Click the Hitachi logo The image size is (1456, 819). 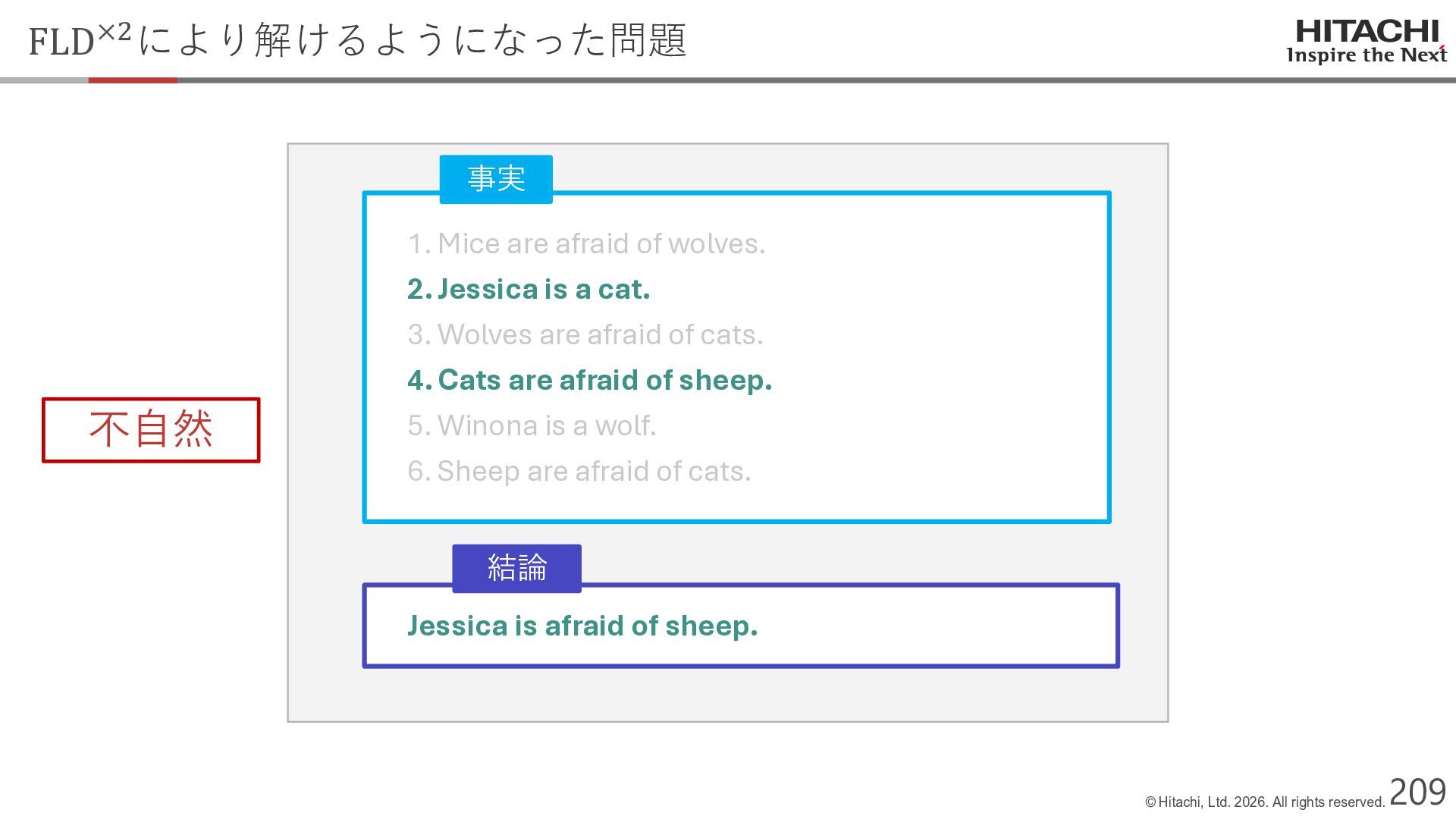1367,41
